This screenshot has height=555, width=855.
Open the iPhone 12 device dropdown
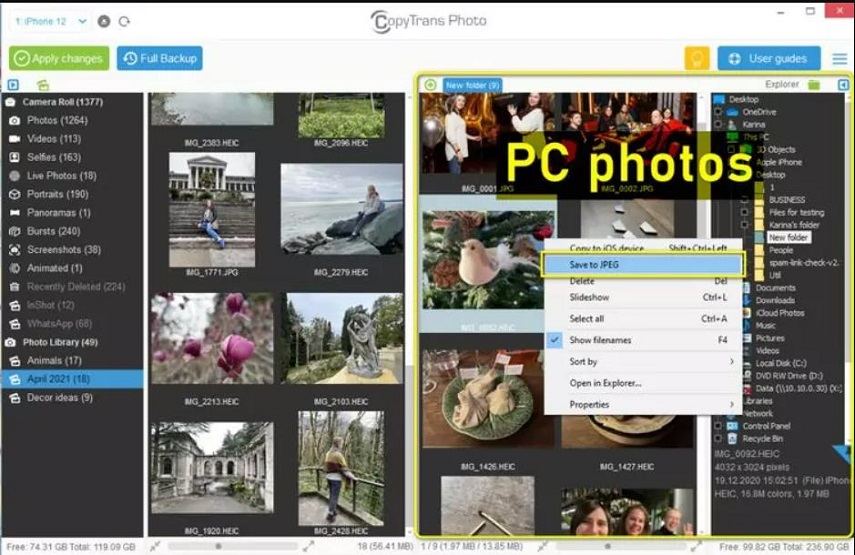(50, 21)
